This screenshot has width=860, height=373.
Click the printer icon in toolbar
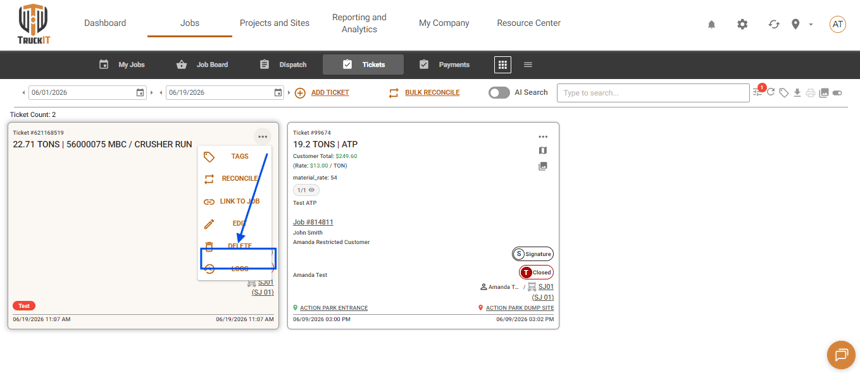[x=811, y=93]
